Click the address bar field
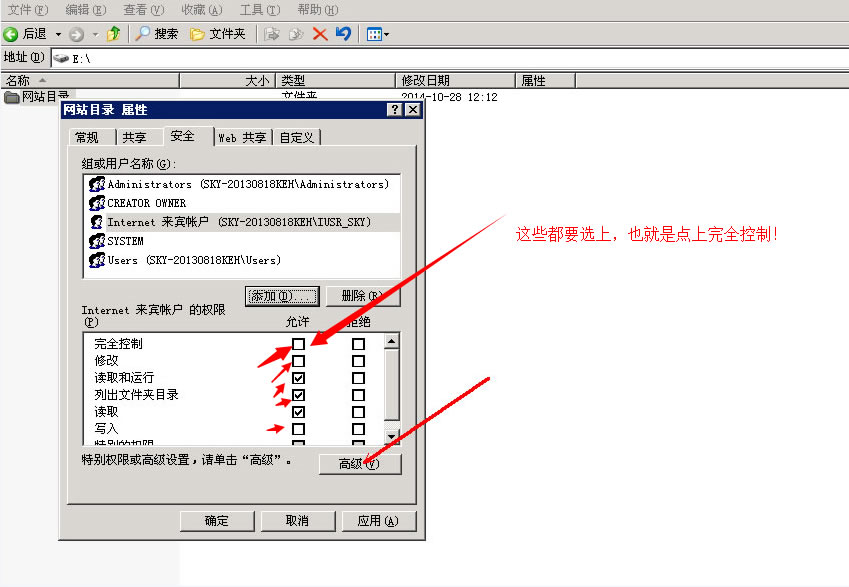 point(449,58)
